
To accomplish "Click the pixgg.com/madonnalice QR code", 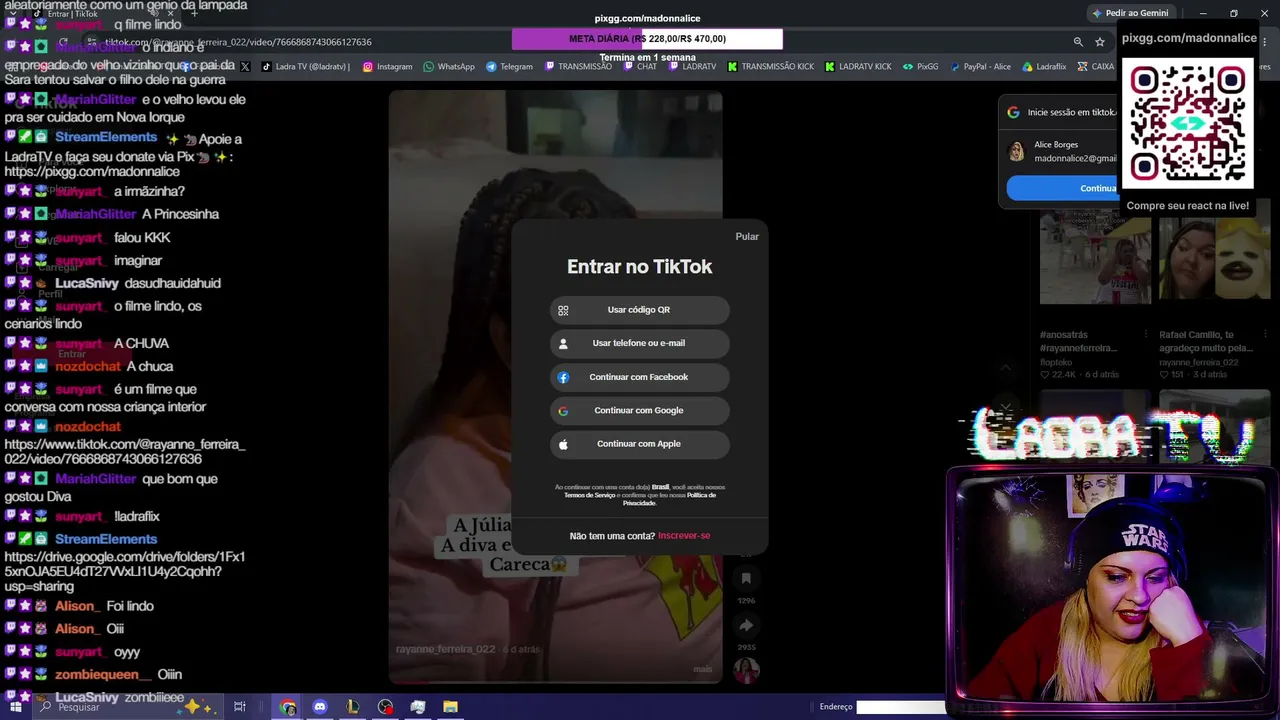I will tap(1188, 124).
